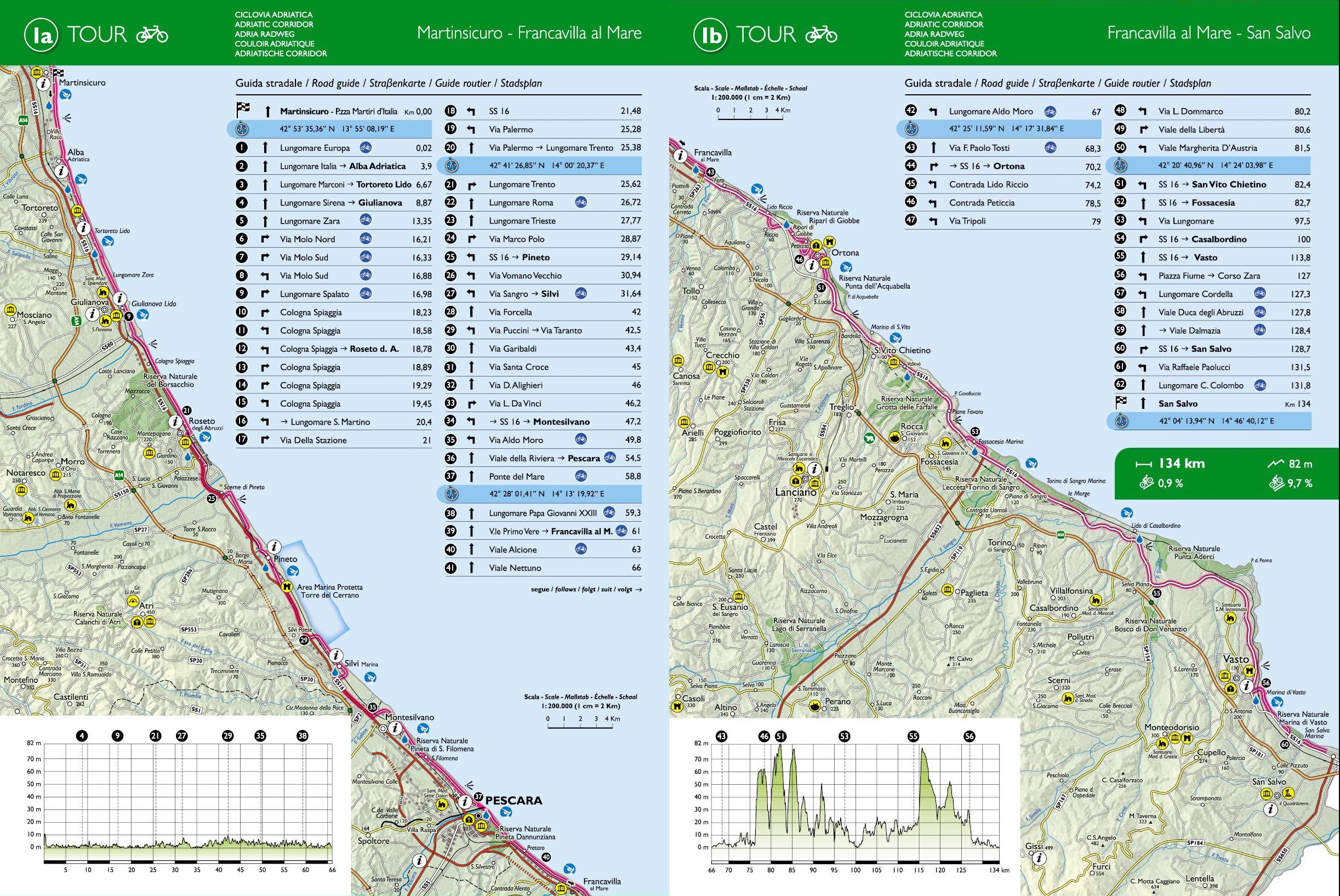Click the right-turn arrow in the SS 16 → Casalbordino row

pyautogui.click(x=1143, y=239)
